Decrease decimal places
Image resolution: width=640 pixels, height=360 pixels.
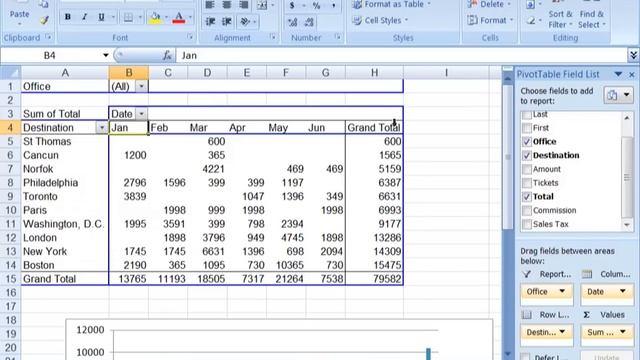pyautogui.click(x=309, y=22)
